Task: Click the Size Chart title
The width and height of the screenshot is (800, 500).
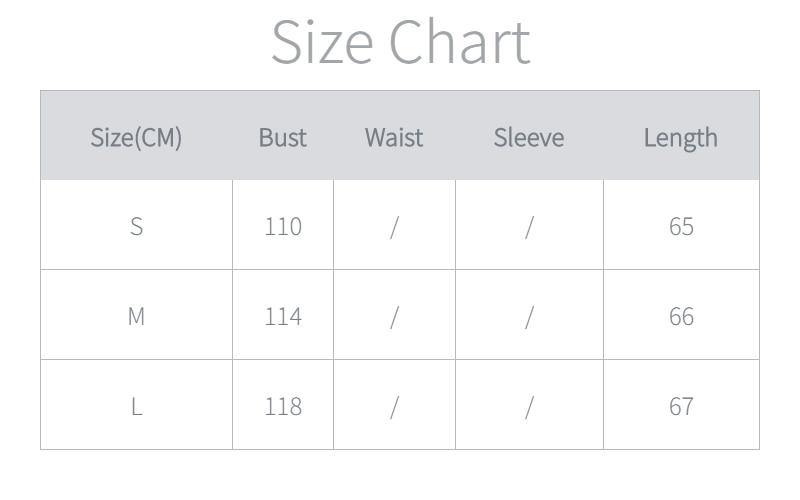Action: (400, 42)
